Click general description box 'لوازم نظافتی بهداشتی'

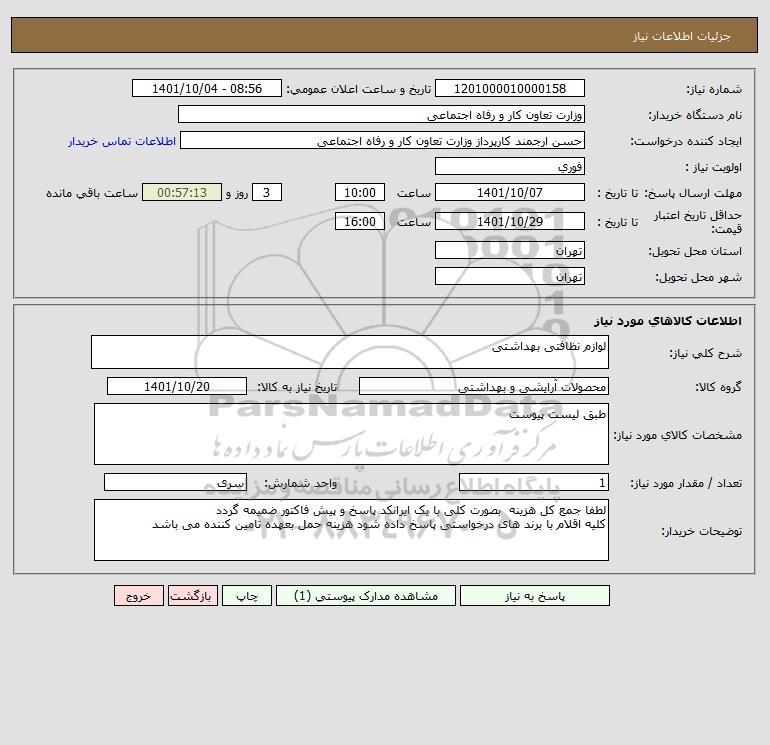(350, 352)
